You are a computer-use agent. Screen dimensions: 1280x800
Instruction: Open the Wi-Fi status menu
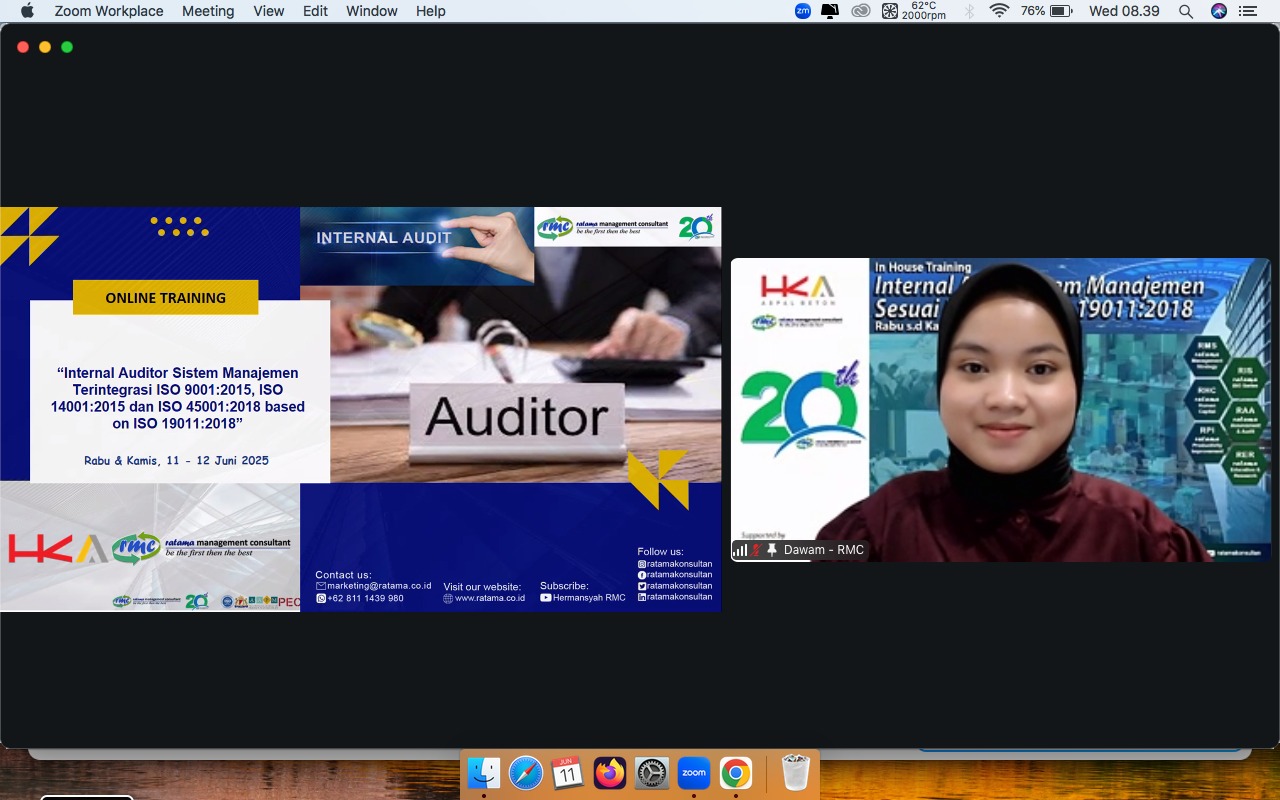tap(999, 11)
